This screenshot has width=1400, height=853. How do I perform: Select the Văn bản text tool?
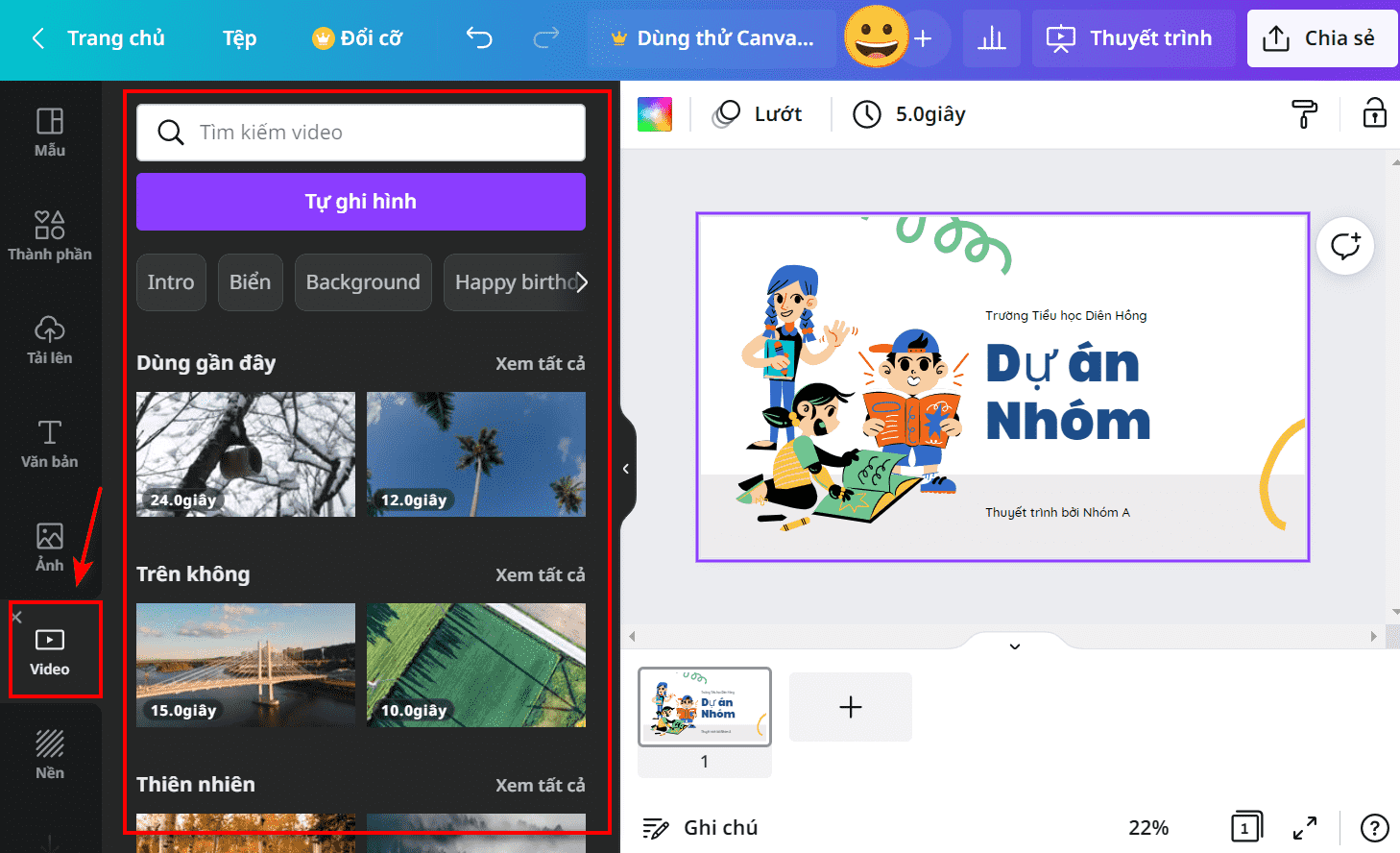click(50, 444)
